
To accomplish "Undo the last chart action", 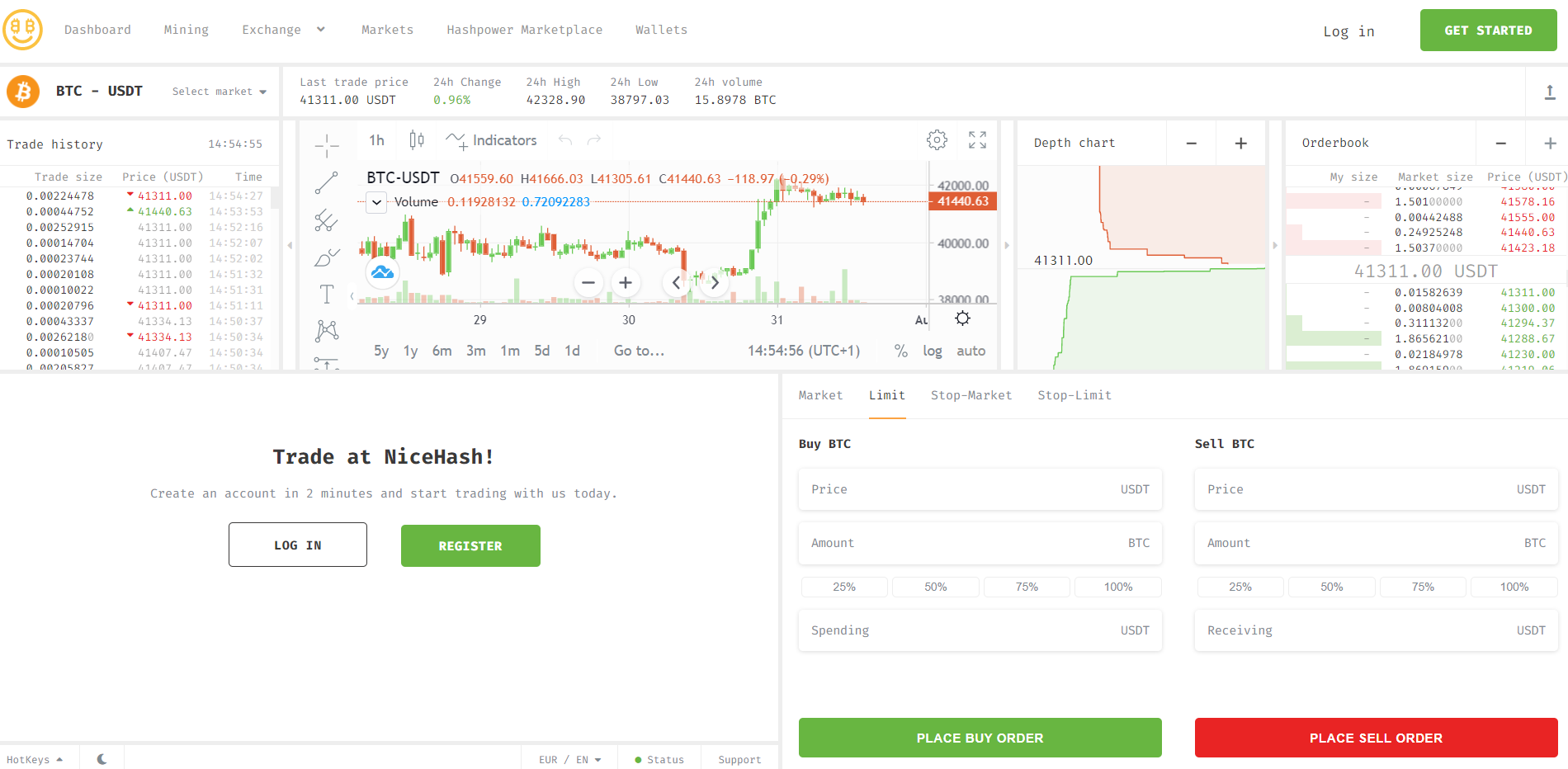I will [564, 140].
